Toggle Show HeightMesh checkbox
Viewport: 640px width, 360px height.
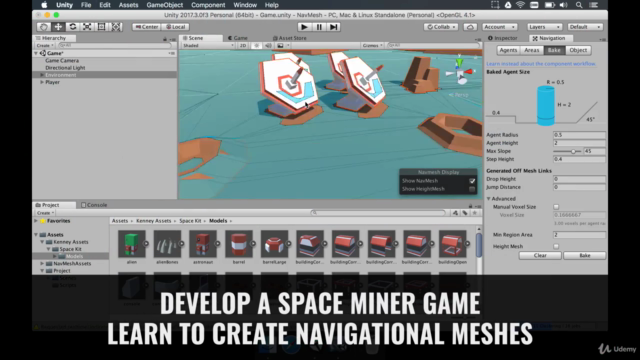click(x=472, y=189)
